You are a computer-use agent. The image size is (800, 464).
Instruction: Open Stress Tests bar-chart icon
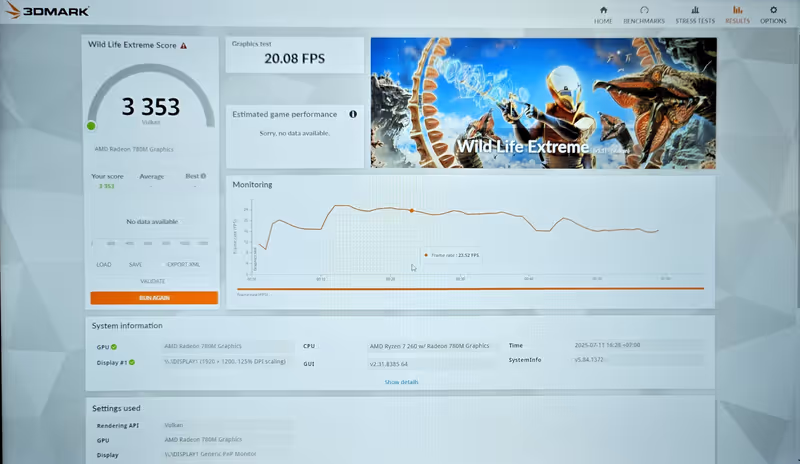[x=694, y=10]
